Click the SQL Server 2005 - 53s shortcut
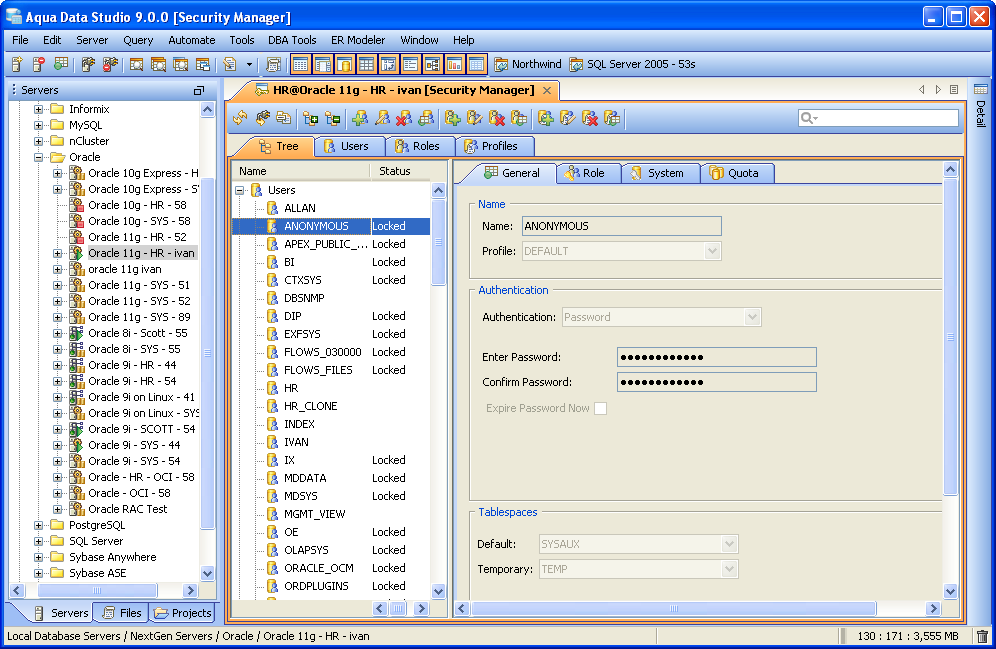Image resolution: width=996 pixels, height=649 pixels. pyautogui.click(x=632, y=64)
